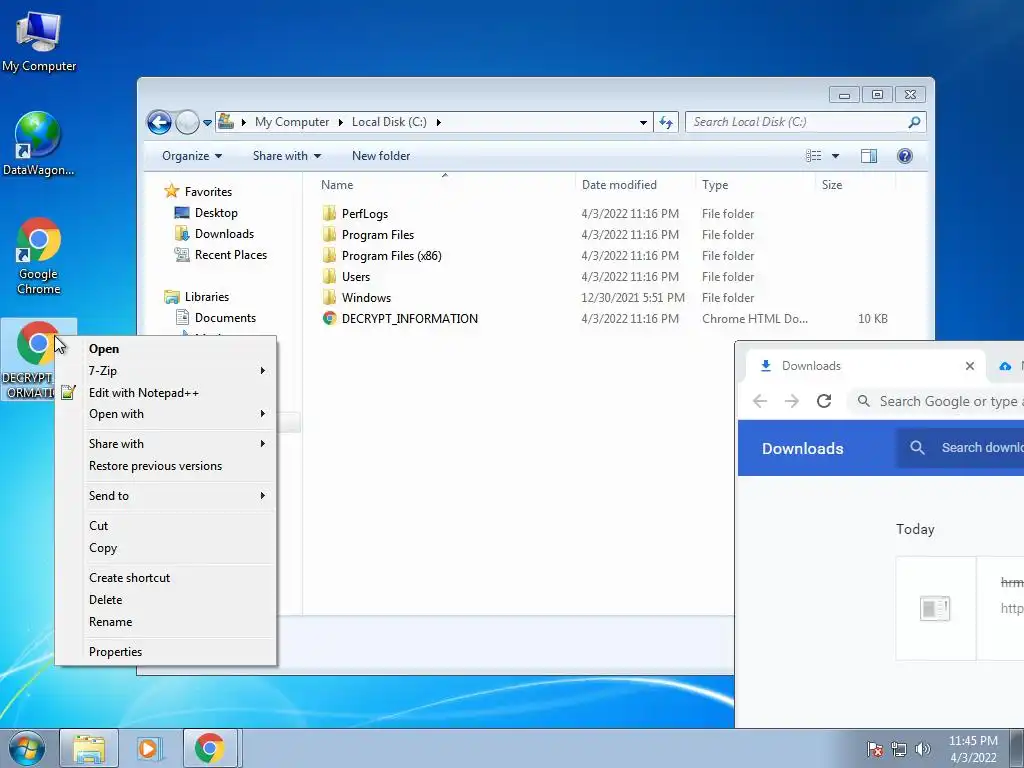Select Recent Places in navigation pane
The width and height of the screenshot is (1024, 768).
[x=231, y=255]
